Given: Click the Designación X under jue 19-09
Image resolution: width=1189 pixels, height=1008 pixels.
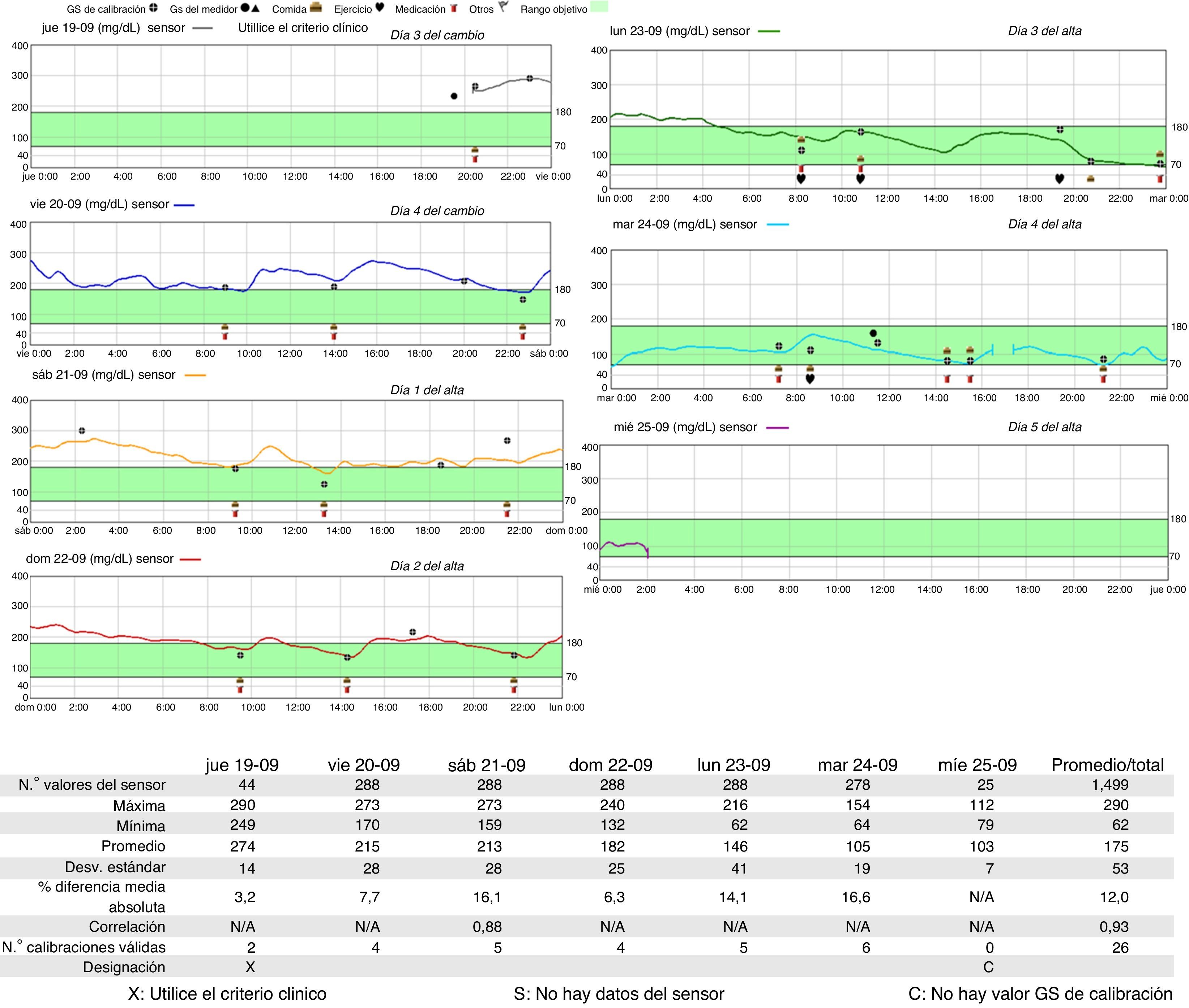Looking at the screenshot, I should pos(250,967).
